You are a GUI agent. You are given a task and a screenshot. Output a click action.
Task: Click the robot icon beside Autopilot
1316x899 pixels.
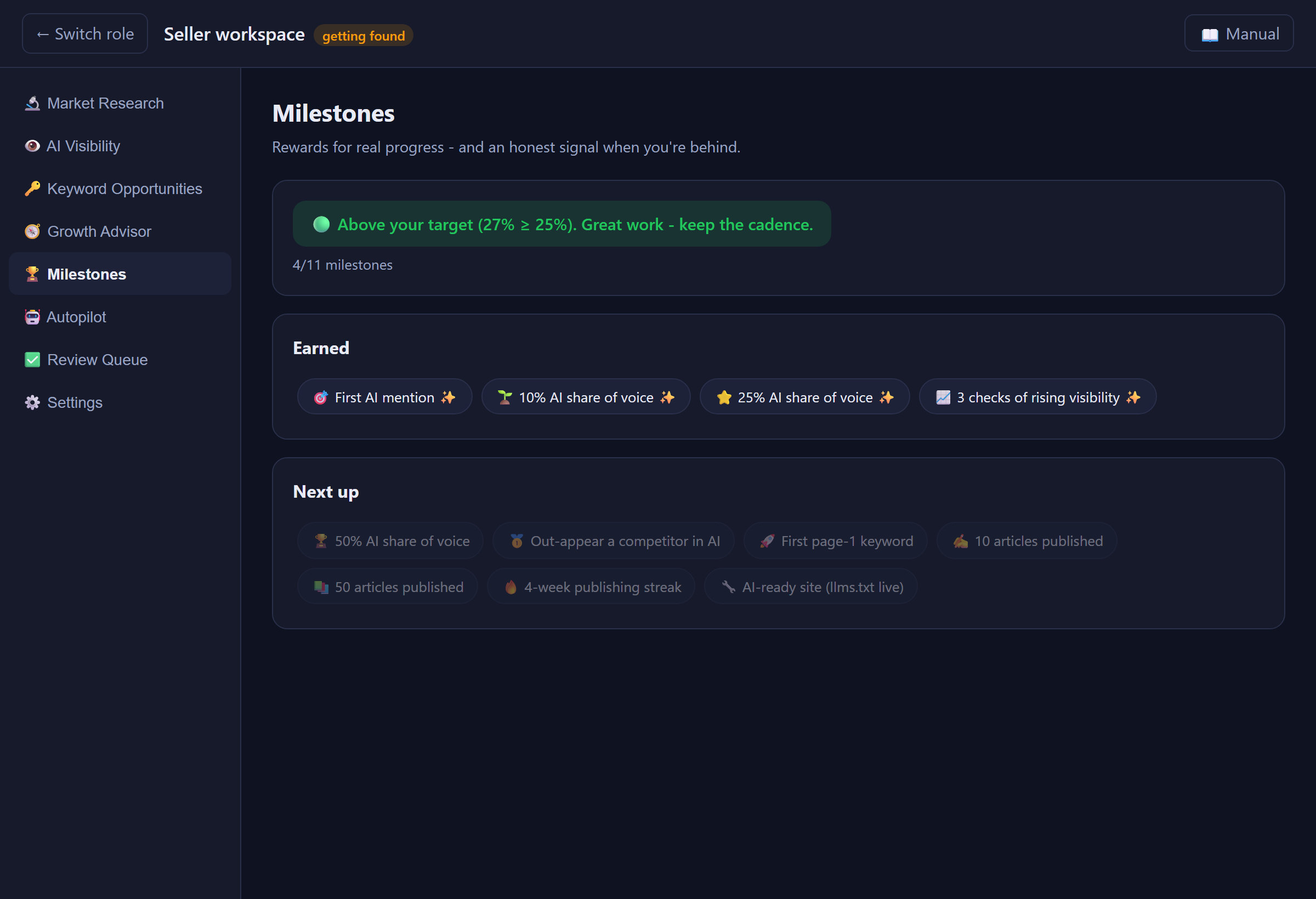click(x=32, y=317)
